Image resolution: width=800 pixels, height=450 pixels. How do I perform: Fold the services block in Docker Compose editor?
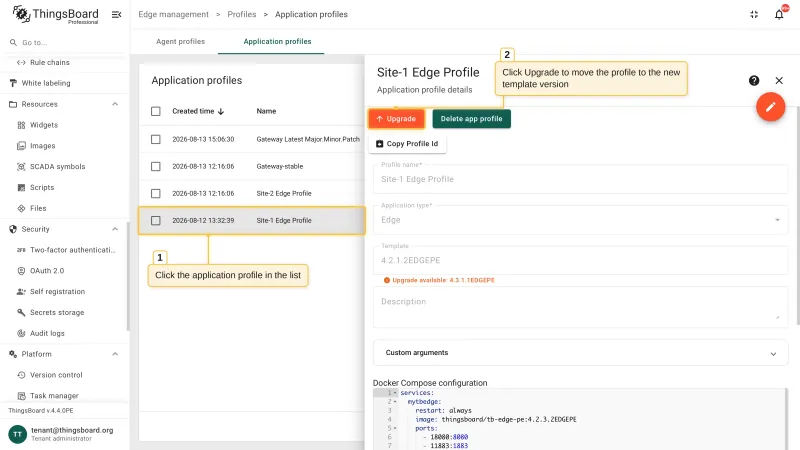395,393
